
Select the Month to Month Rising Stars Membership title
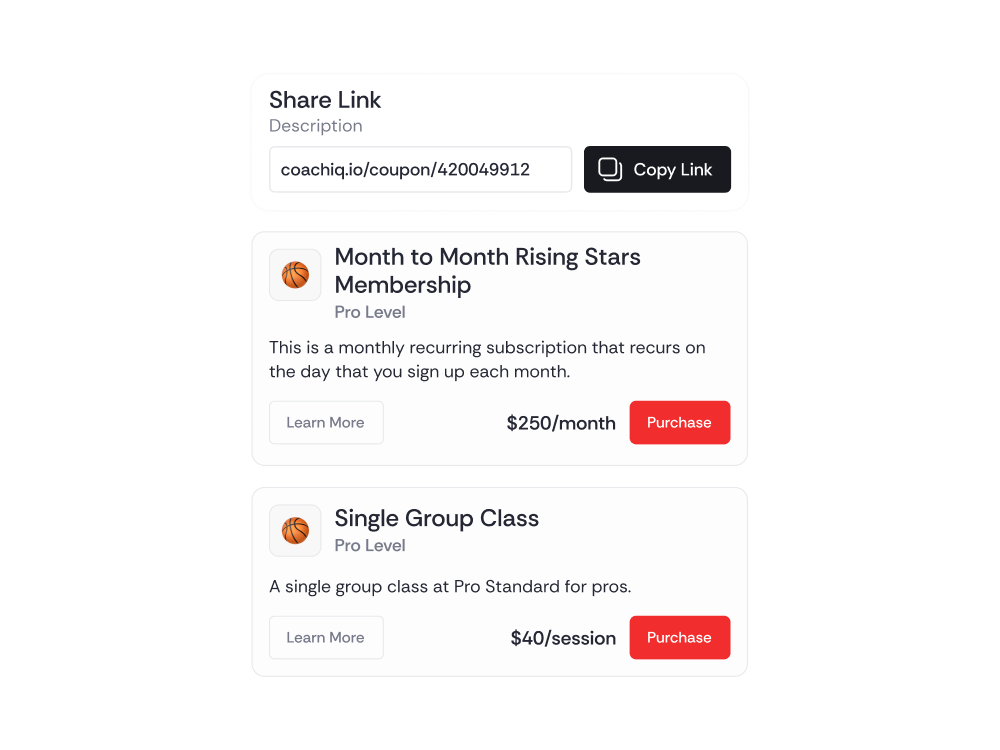pyautogui.click(x=487, y=271)
